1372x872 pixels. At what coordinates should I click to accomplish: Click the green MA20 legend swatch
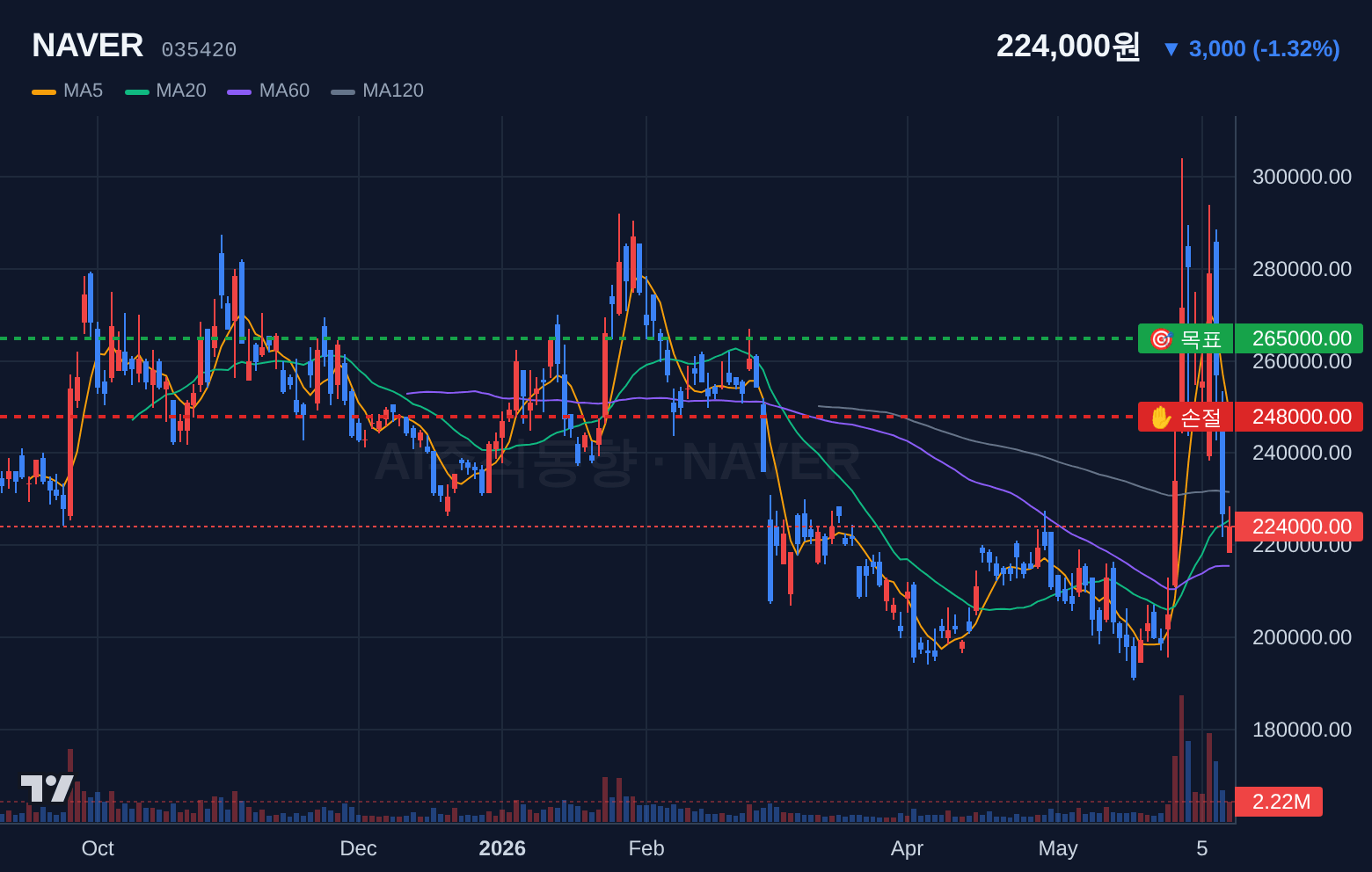pos(137,91)
